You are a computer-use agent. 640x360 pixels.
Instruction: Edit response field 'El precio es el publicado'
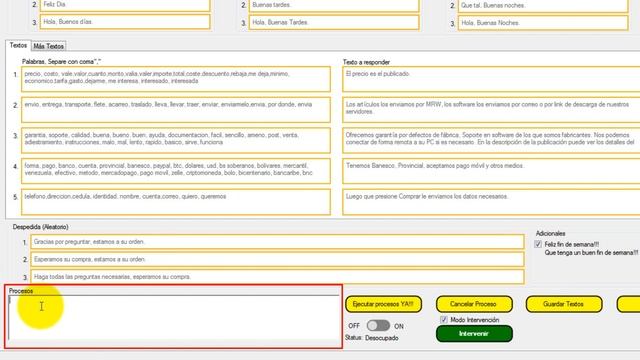coord(491,79)
